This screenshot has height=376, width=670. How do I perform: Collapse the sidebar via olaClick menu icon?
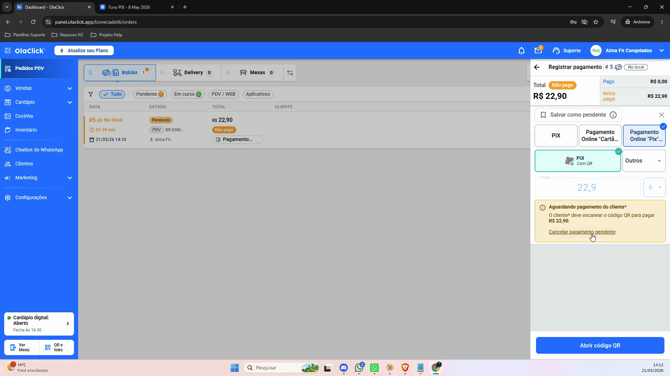click(8, 50)
